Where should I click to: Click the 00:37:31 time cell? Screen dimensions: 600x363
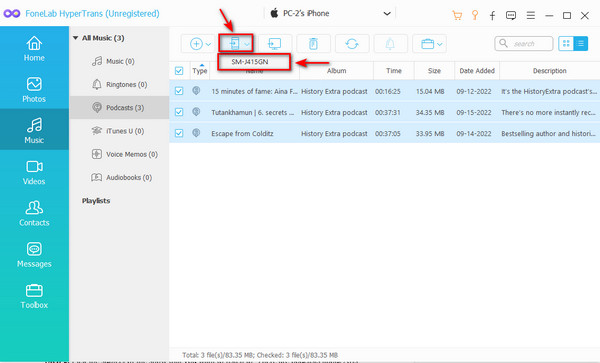[x=388, y=112]
